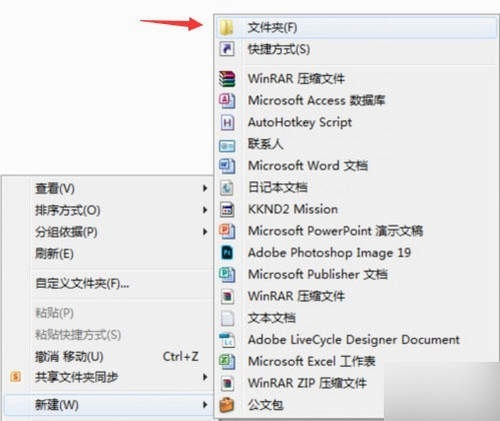Expand the 排序方式(O) submenu arrow
Screen dimensions: 500x421
point(205,210)
